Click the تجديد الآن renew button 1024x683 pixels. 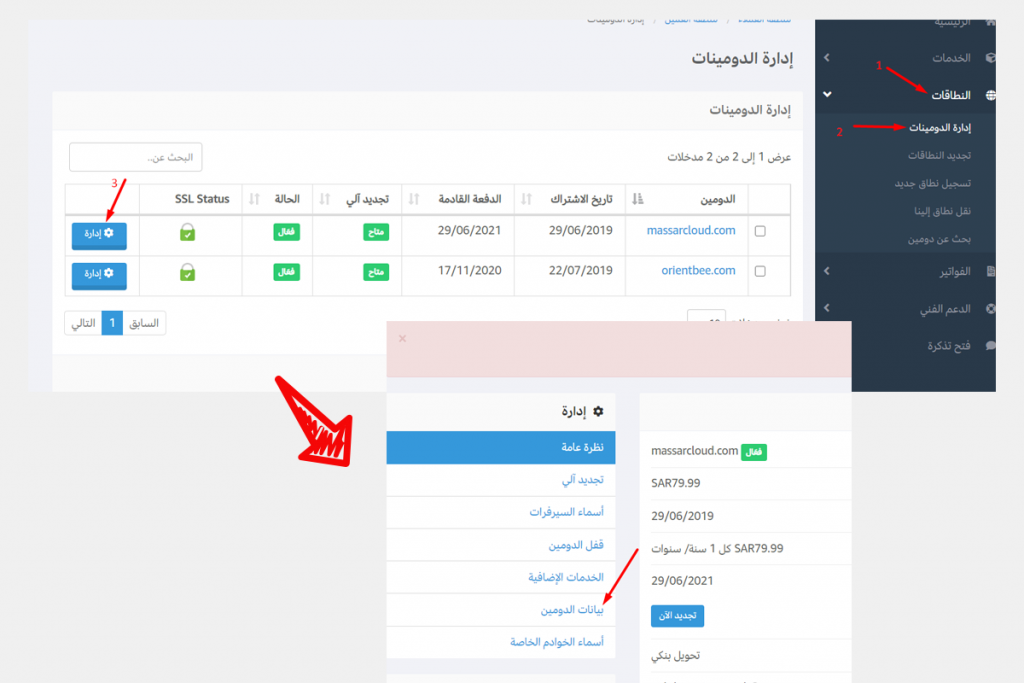(x=677, y=616)
